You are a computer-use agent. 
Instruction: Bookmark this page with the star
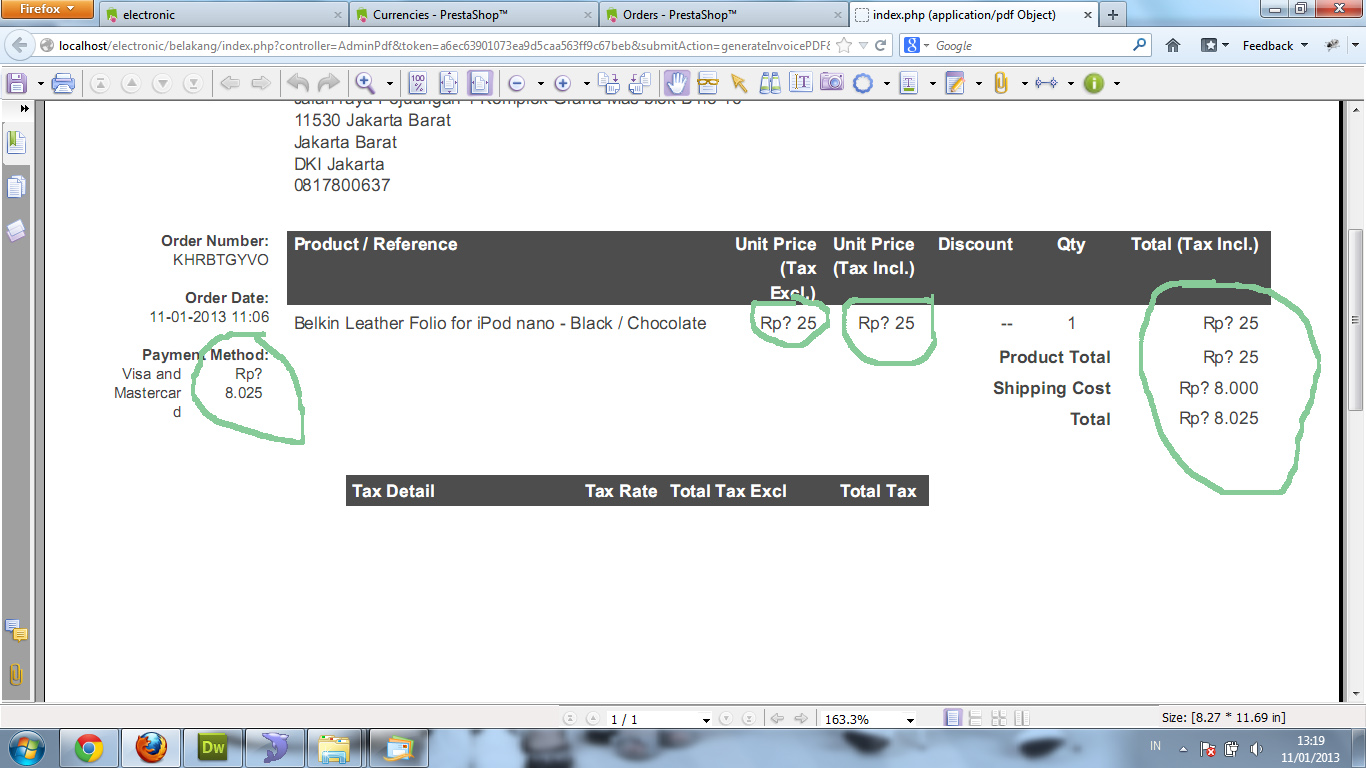tap(846, 45)
